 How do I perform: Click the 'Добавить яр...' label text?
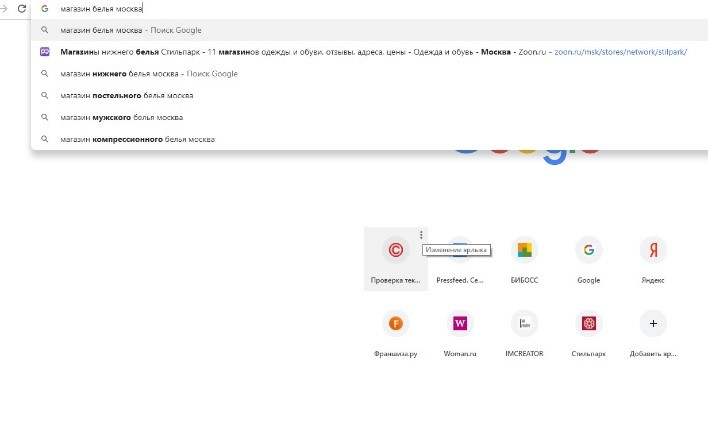pos(653,354)
